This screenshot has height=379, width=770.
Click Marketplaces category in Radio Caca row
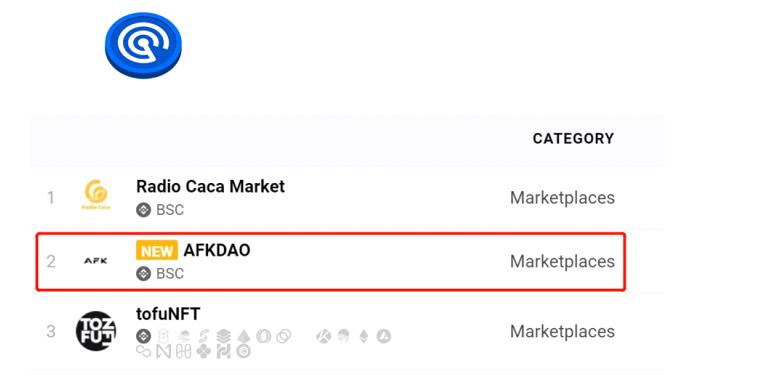tap(562, 198)
